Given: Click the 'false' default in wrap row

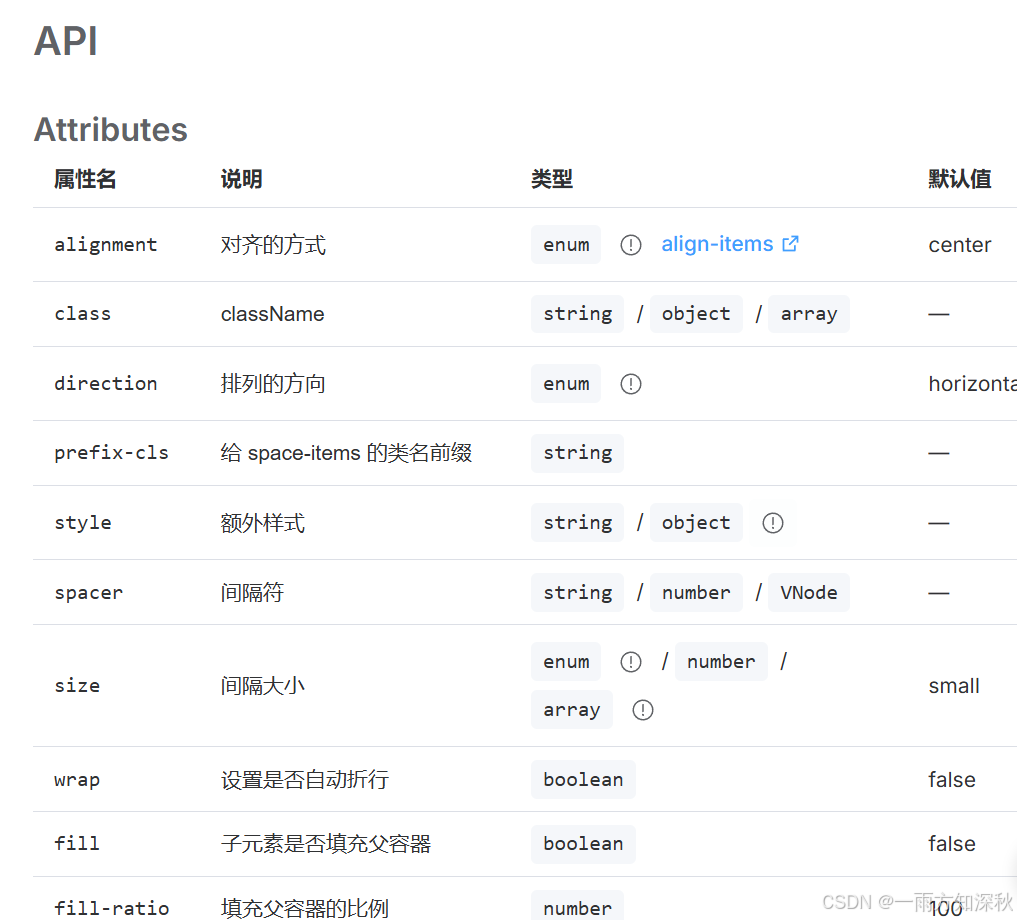Looking at the screenshot, I should (x=951, y=779).
